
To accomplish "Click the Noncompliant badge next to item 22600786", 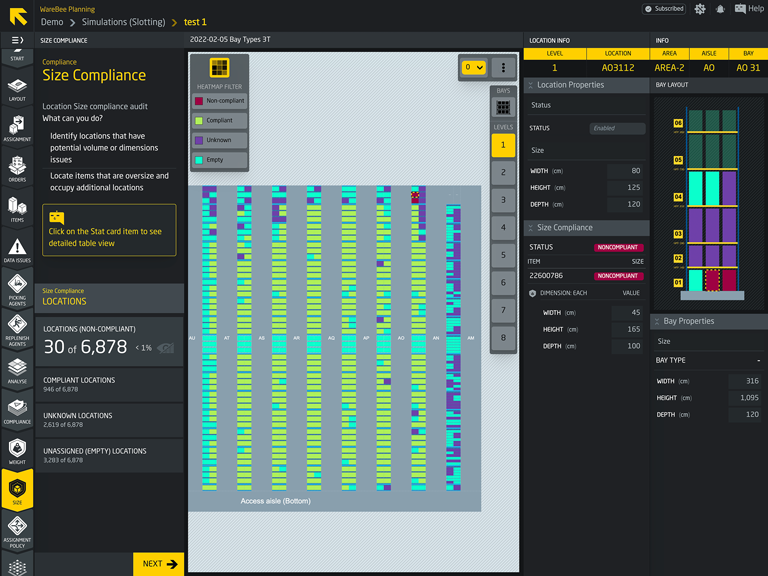I will pos(618,276).
